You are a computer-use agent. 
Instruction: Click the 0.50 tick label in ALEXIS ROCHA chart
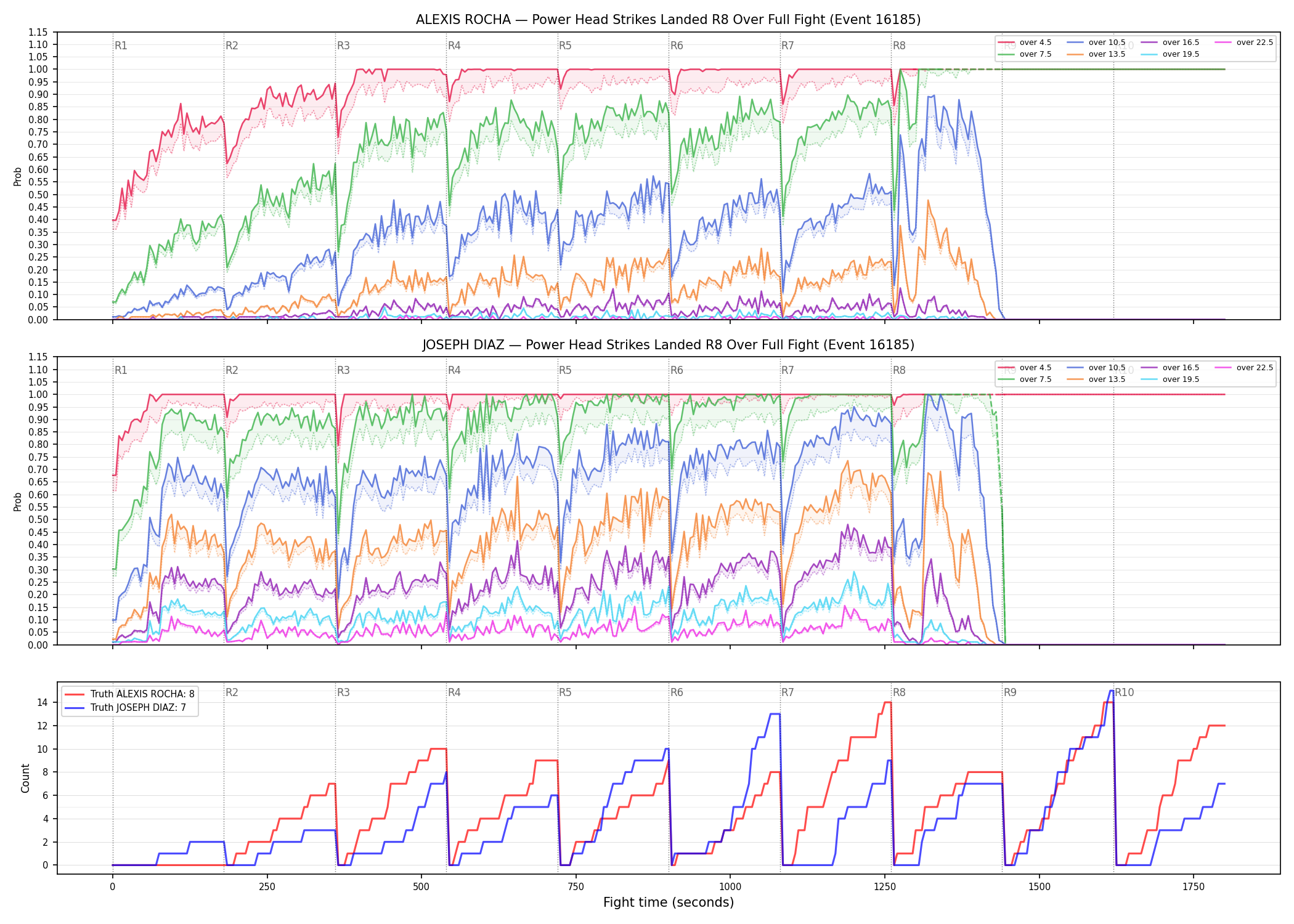click(x=38, y=195)
